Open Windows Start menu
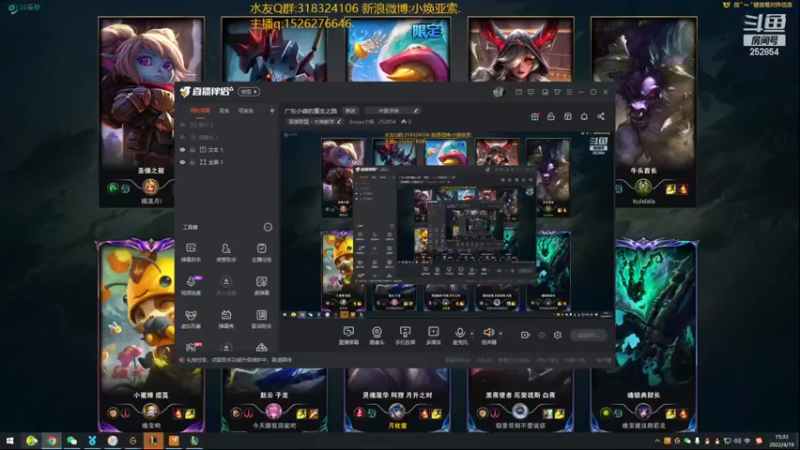 point(10,441)
